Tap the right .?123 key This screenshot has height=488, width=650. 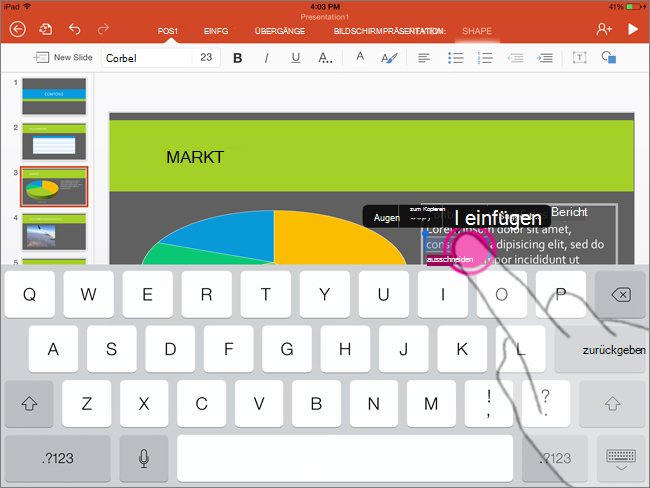coord(555,459)
